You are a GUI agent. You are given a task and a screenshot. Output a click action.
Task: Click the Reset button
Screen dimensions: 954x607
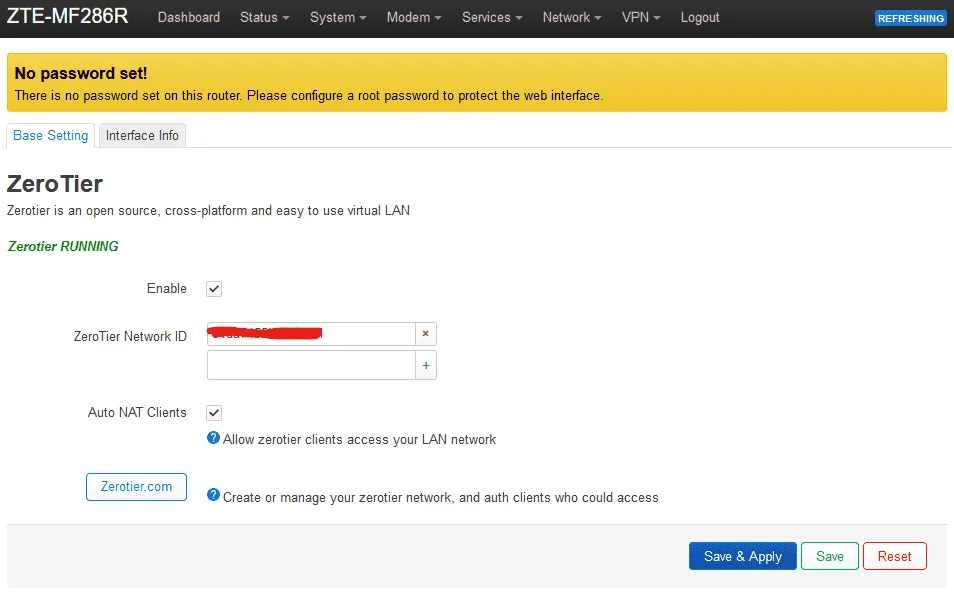point(894,557)
